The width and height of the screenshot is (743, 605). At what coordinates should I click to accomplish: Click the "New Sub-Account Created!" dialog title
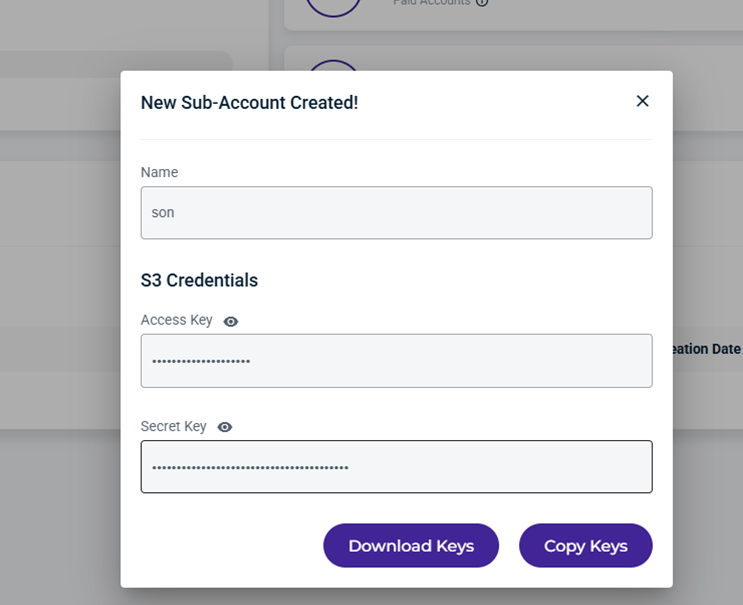[249, 102]
